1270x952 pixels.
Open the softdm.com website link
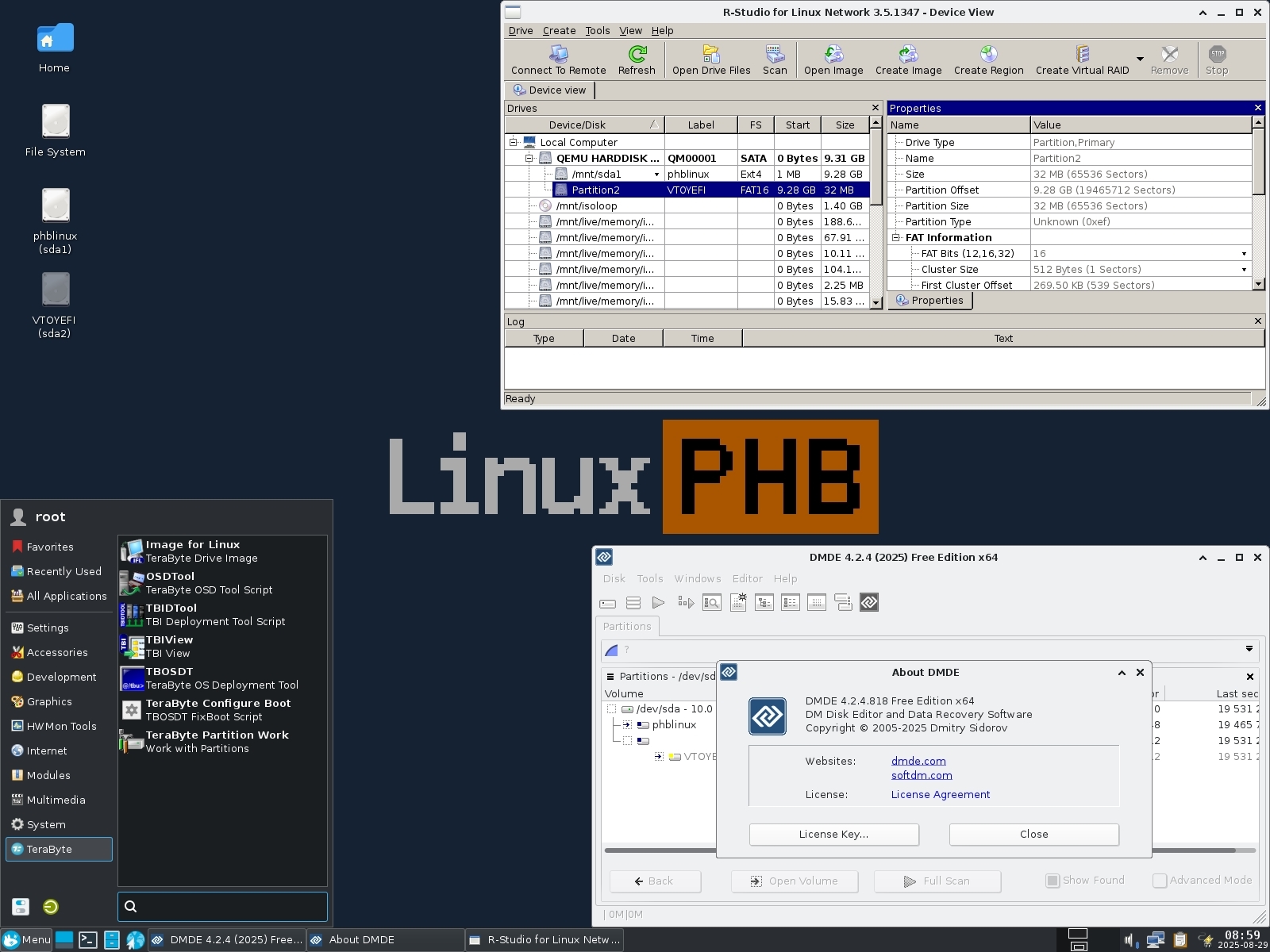922,776
